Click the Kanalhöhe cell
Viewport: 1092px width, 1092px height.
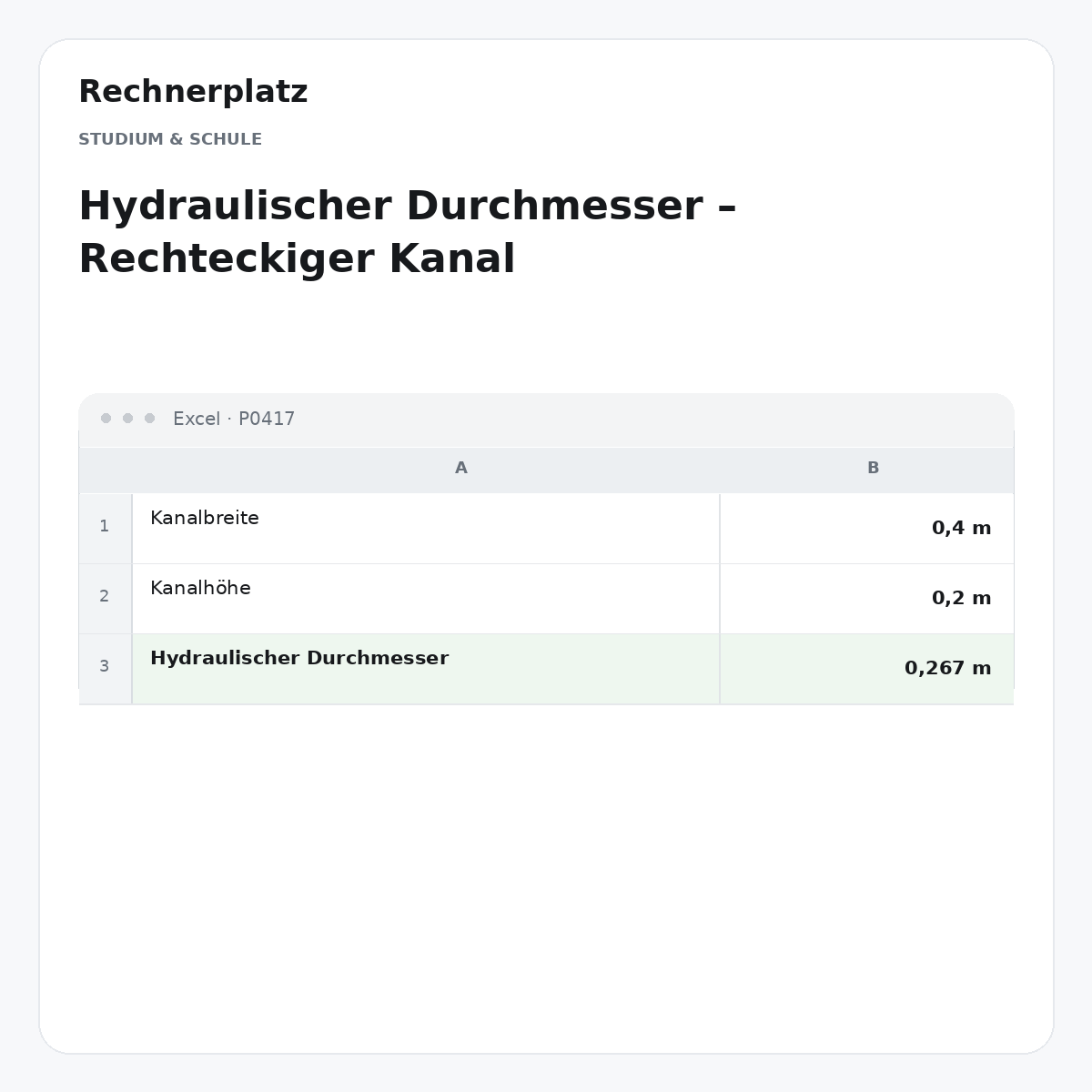(426, 598)
